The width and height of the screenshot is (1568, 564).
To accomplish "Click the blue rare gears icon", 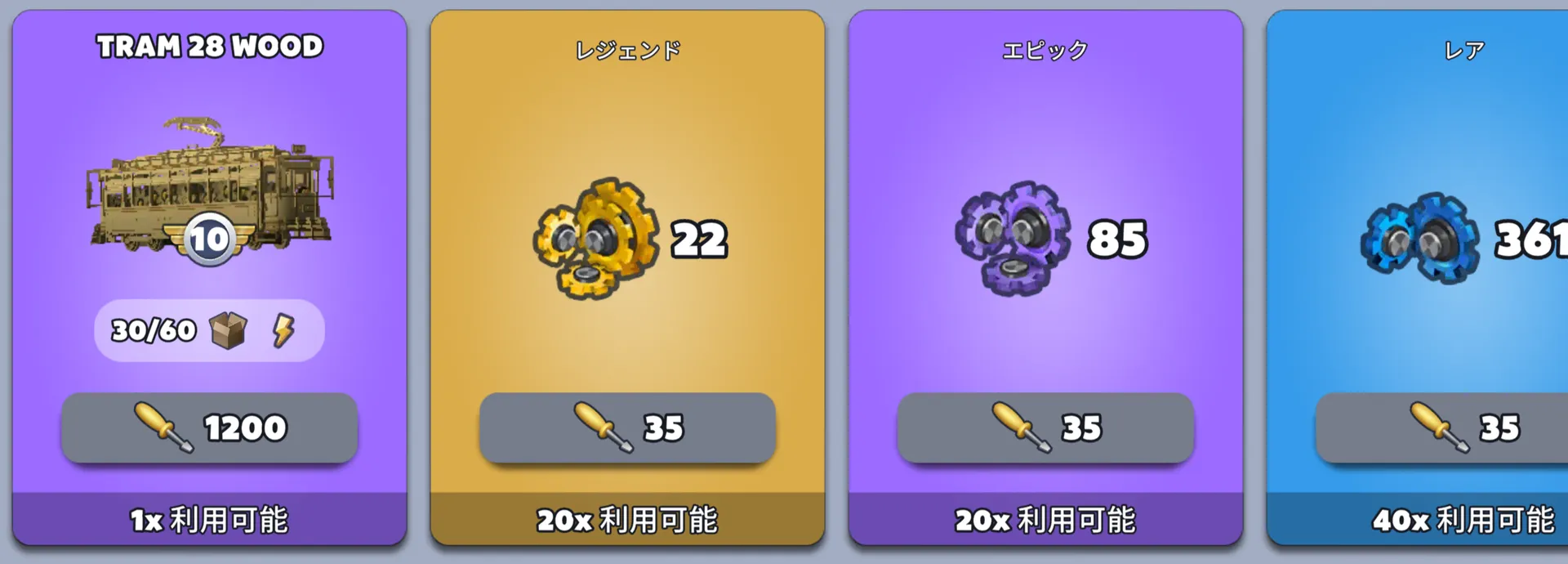I will point(1419,238).
